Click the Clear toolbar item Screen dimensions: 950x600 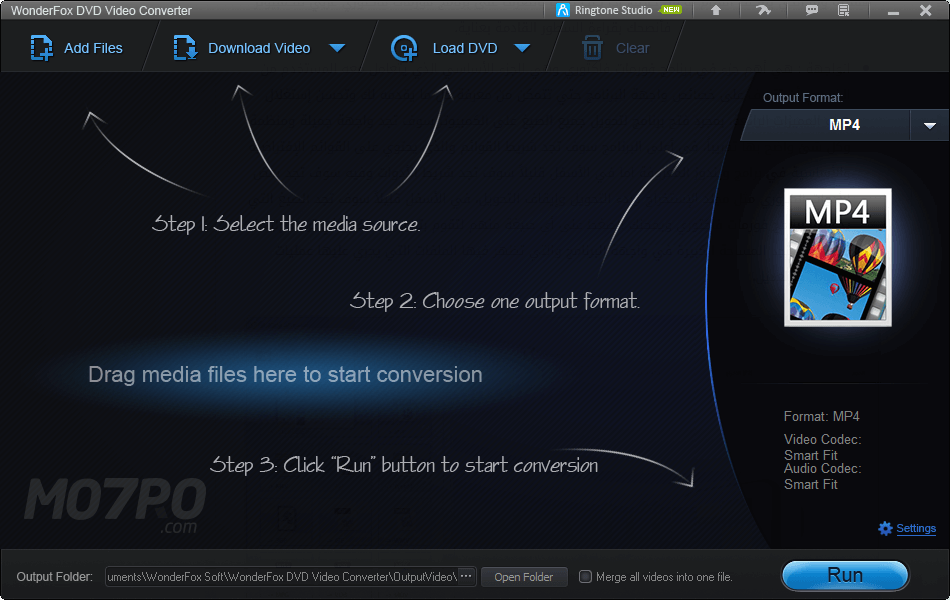point(617,48)
